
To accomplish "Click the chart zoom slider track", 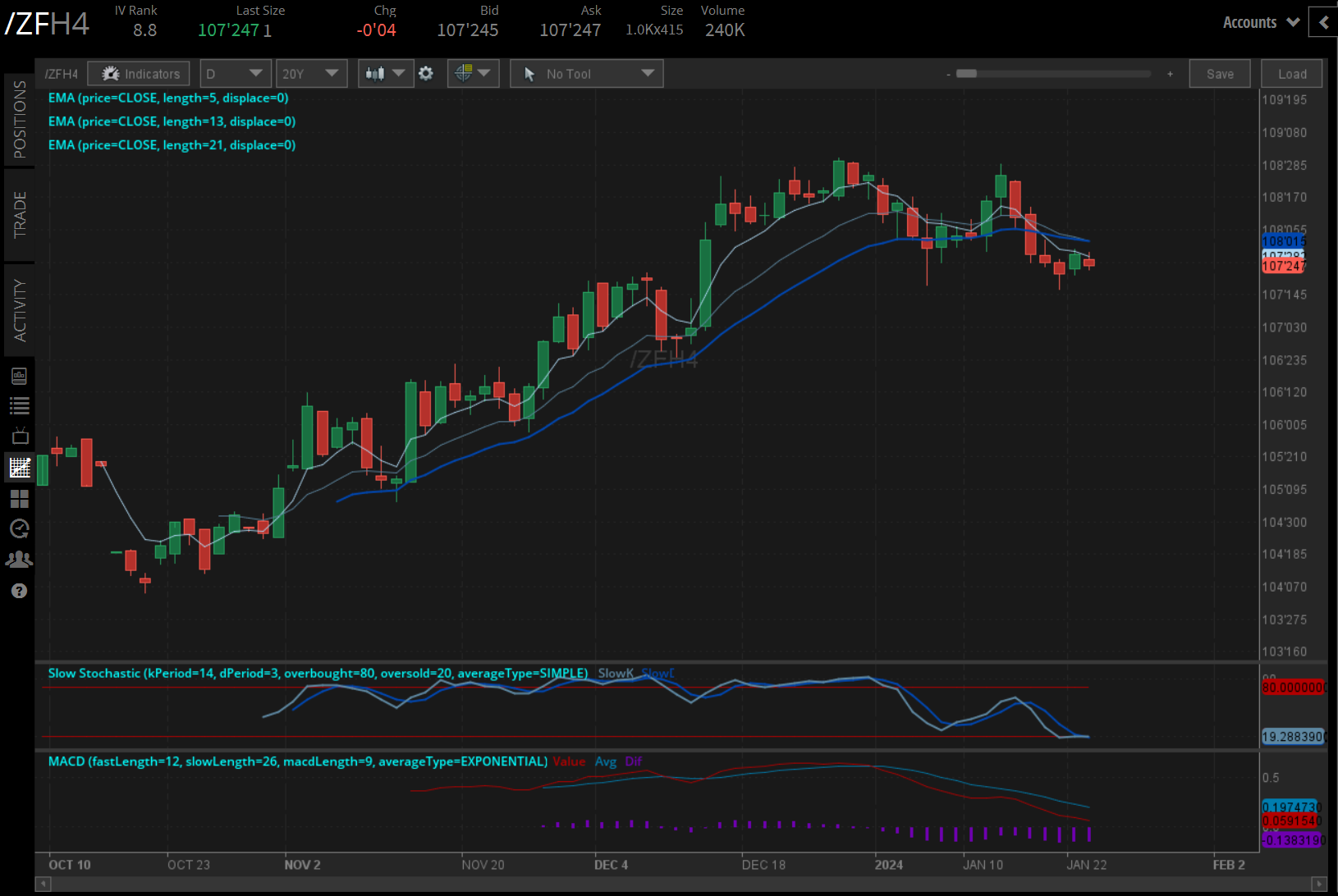I will [x=1058, y=74].
